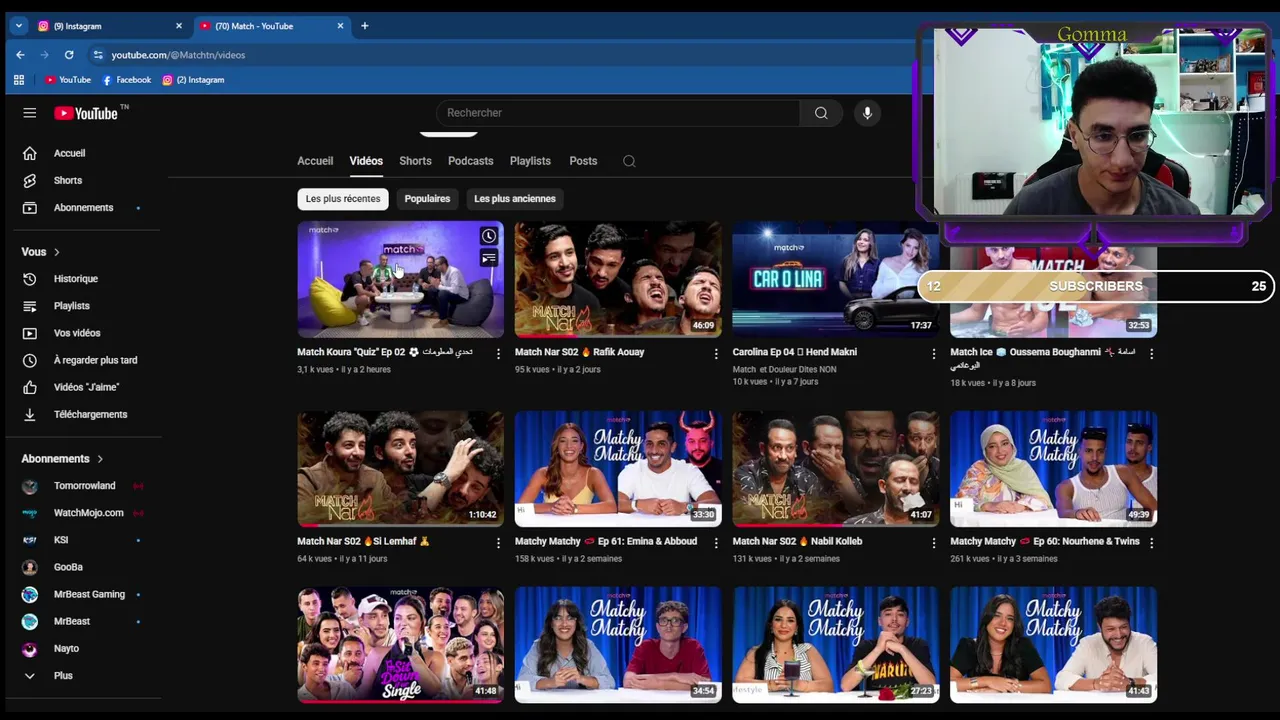Open the browser apps grid icon
This screenshot has height=720, width=1280.
(19, 80)
